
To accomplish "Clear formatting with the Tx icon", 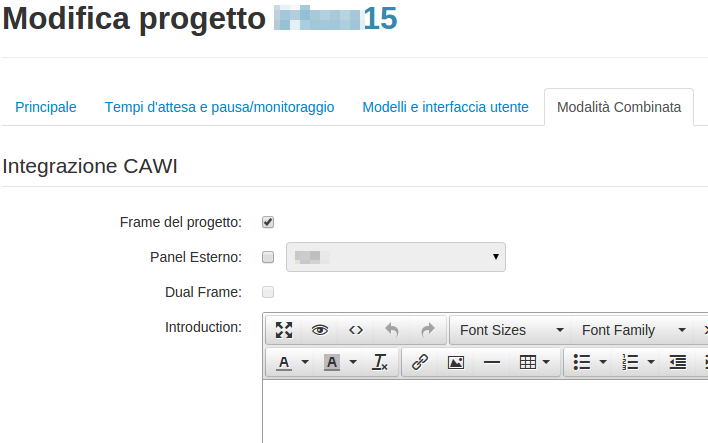I will 379,362.
